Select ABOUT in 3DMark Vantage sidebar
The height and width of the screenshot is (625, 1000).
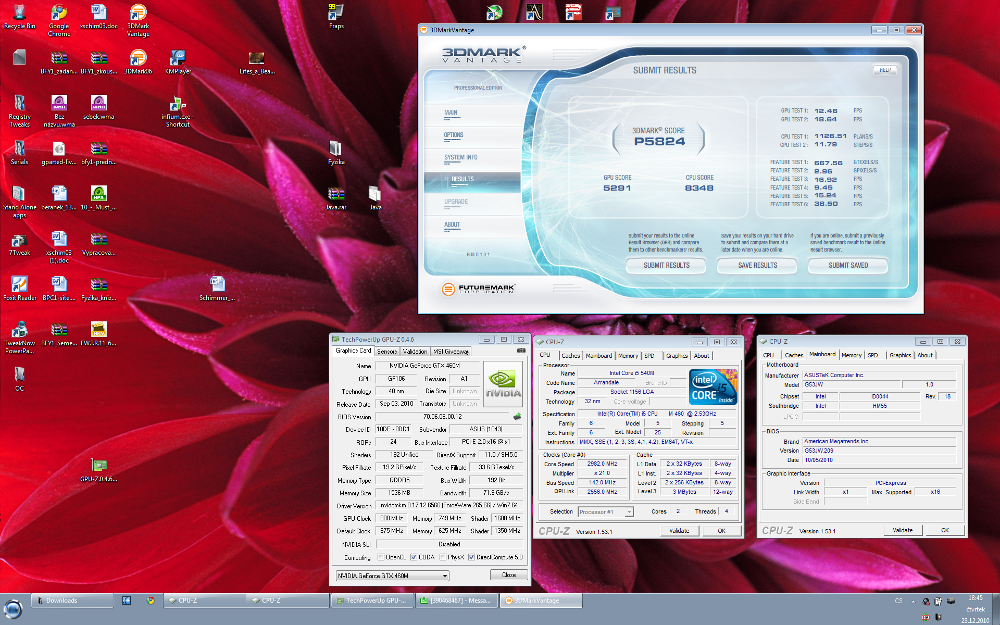(x=452, y=224)
